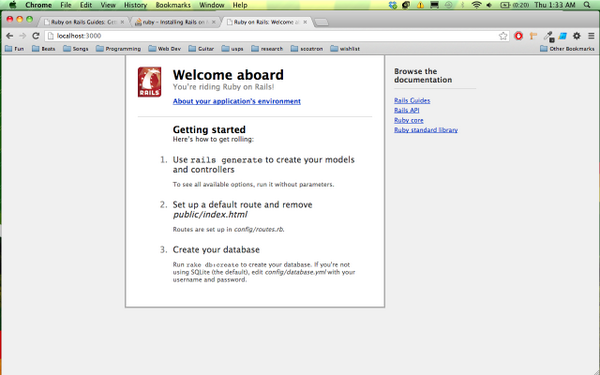Open the History menu
Image resolution: width=600 pixels, height=375 pixels.
135,5
